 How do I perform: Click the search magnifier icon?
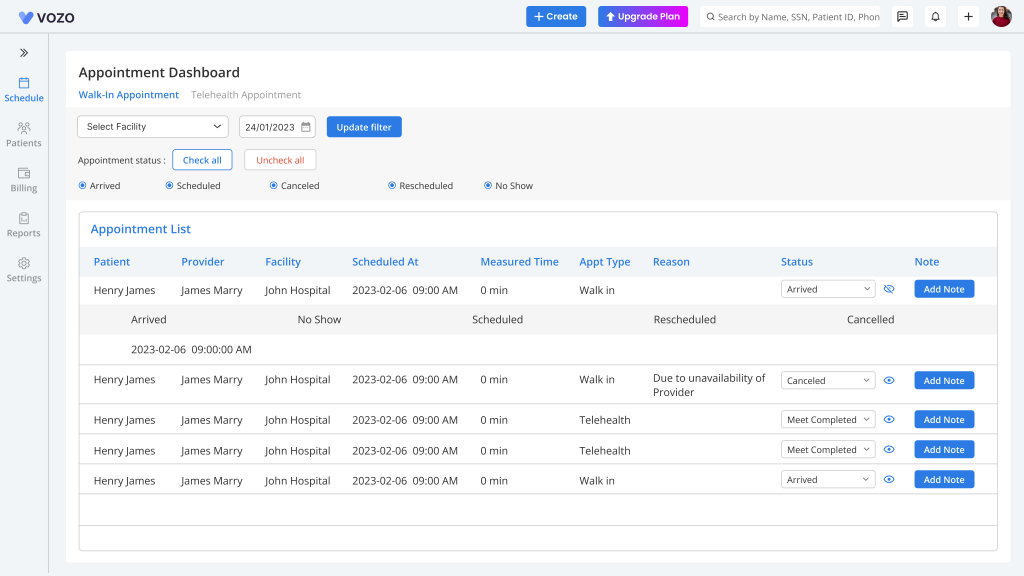[711, 17]
